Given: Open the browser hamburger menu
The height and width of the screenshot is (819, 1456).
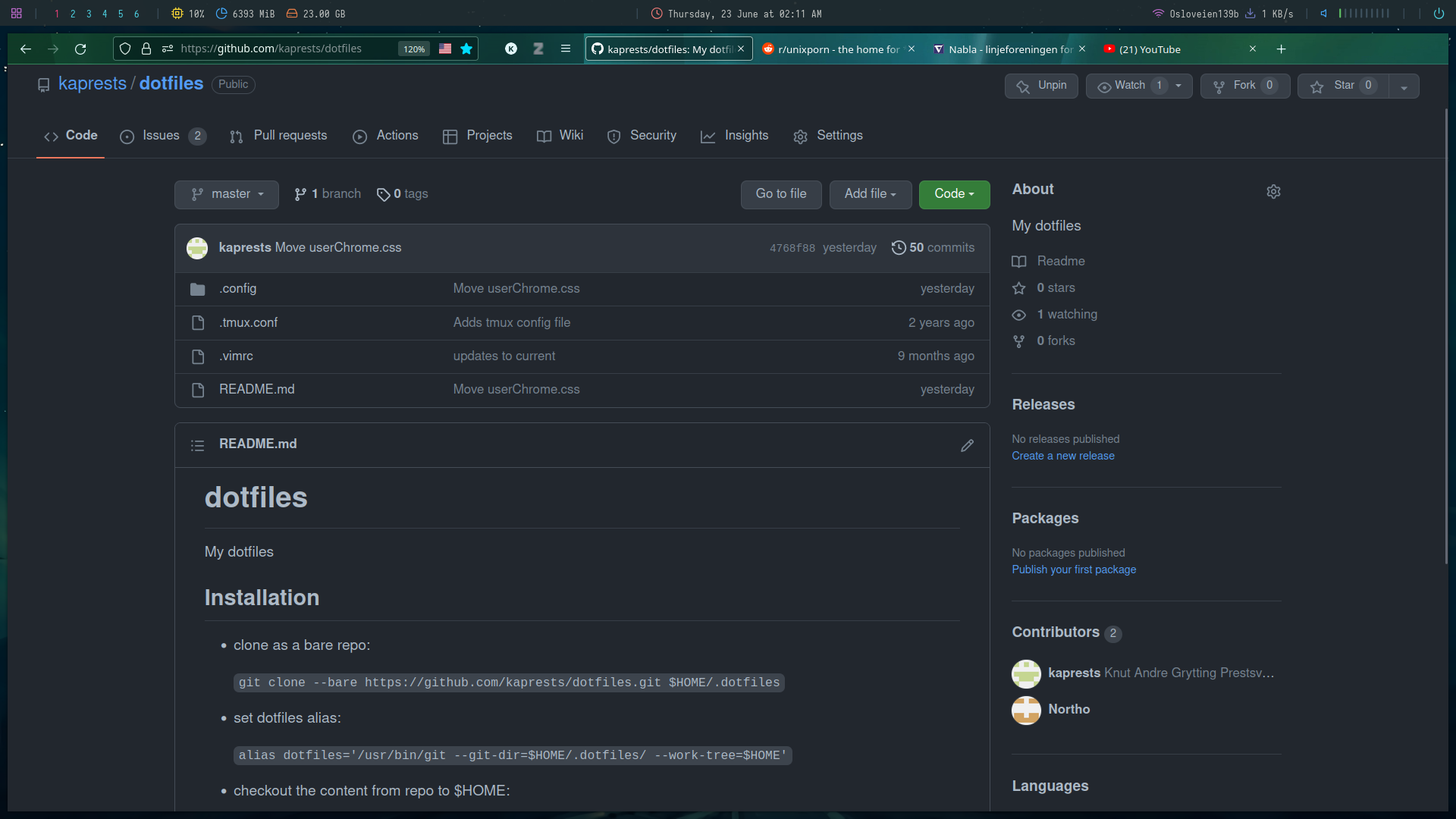Looking at the screenshot, I should coord(566,49).
